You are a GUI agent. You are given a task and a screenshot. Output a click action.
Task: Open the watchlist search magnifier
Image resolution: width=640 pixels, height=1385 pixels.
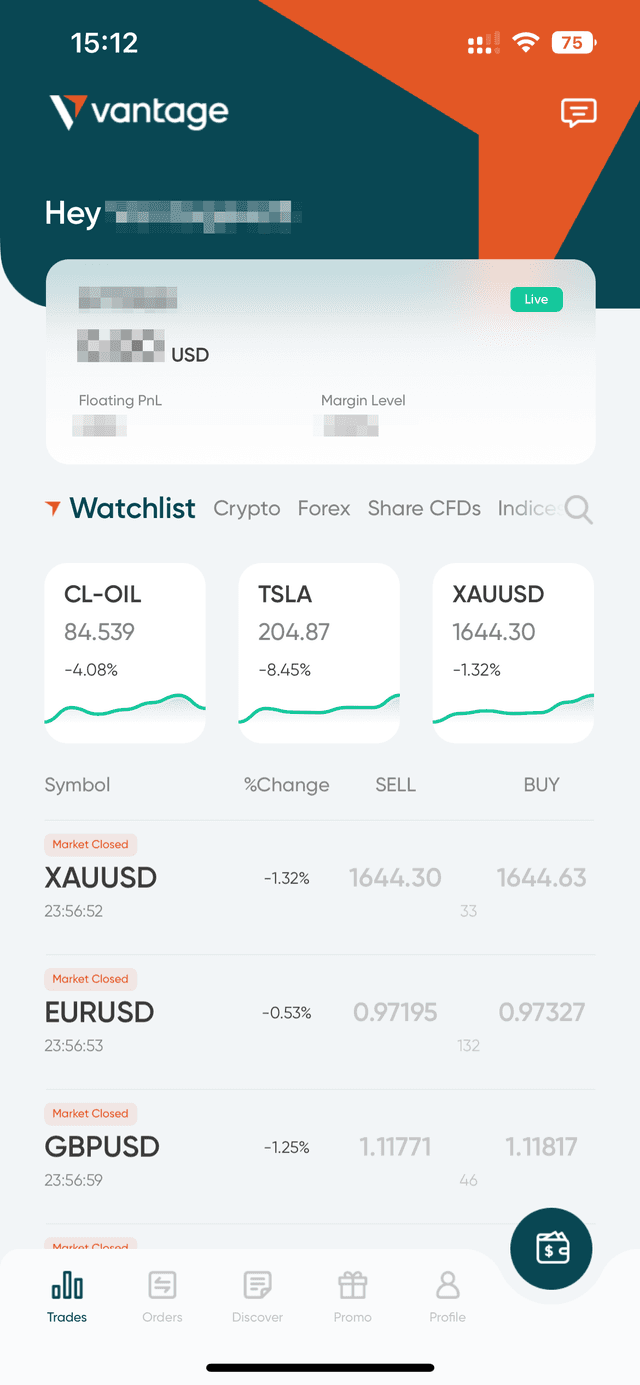578,509
